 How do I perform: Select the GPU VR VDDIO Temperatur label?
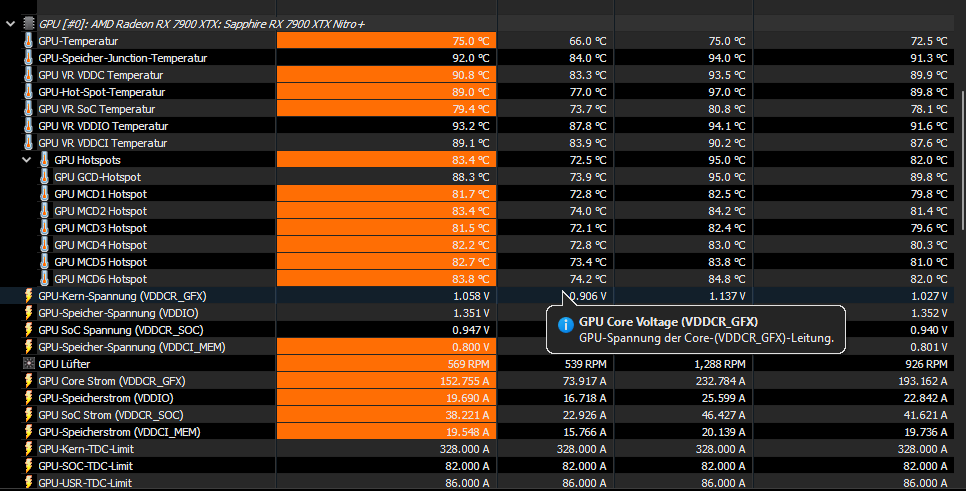pyautogui.click(x=103, y=126)
